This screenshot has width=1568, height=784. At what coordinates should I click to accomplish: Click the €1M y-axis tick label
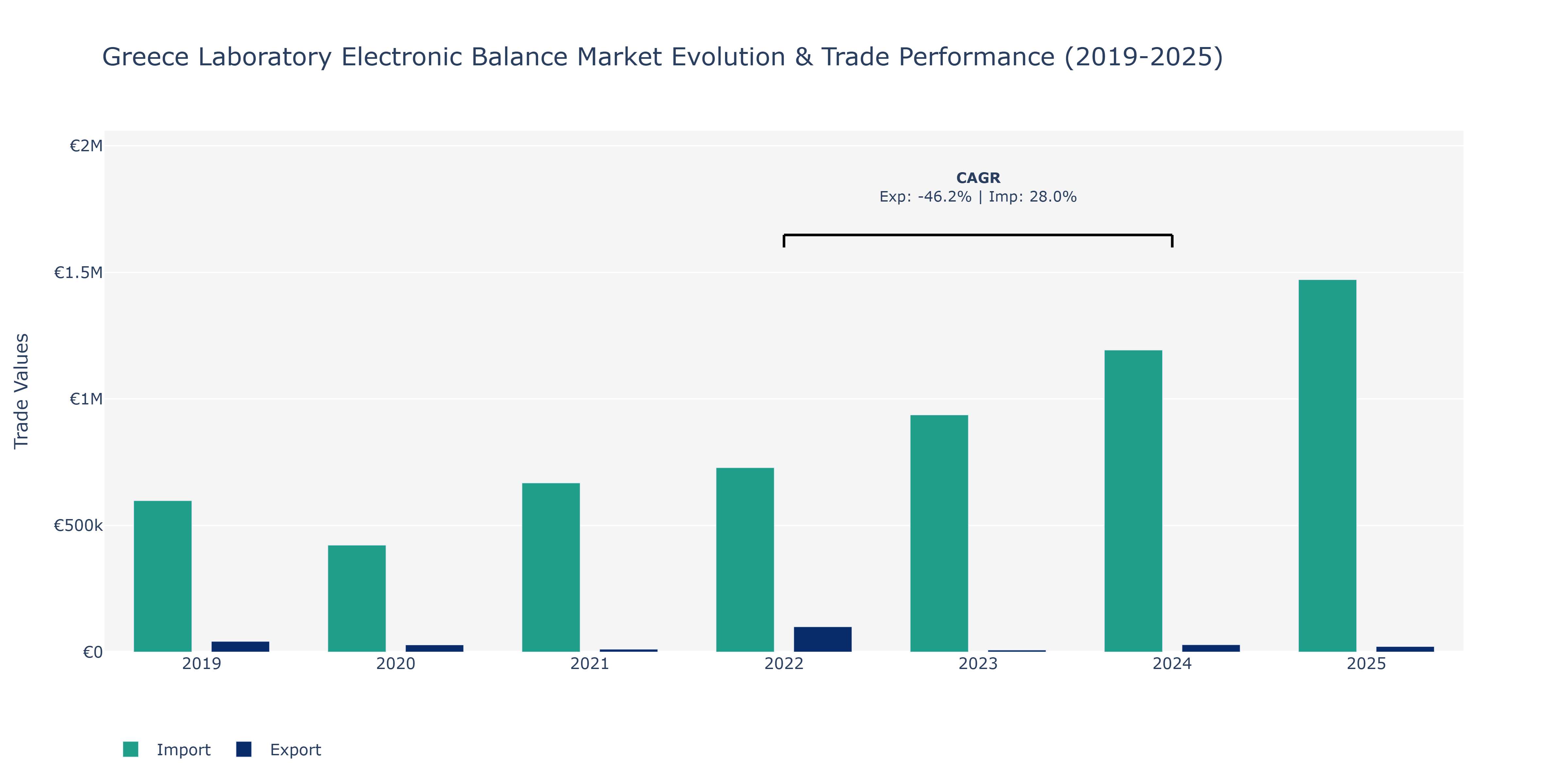[x=86, y=399]
